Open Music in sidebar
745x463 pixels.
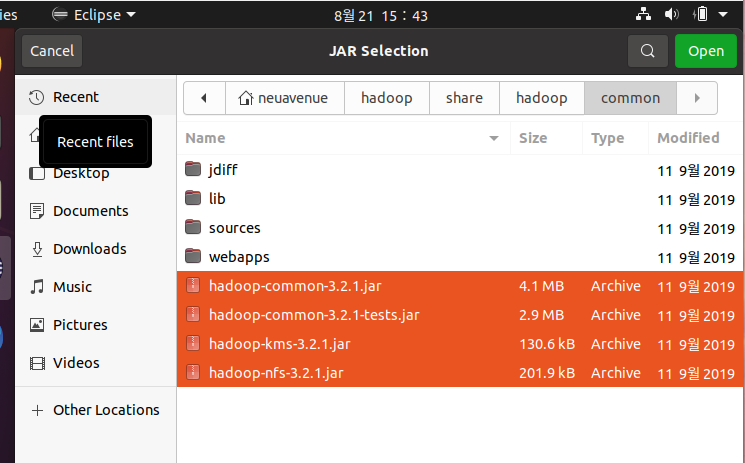tap(96, 287)
